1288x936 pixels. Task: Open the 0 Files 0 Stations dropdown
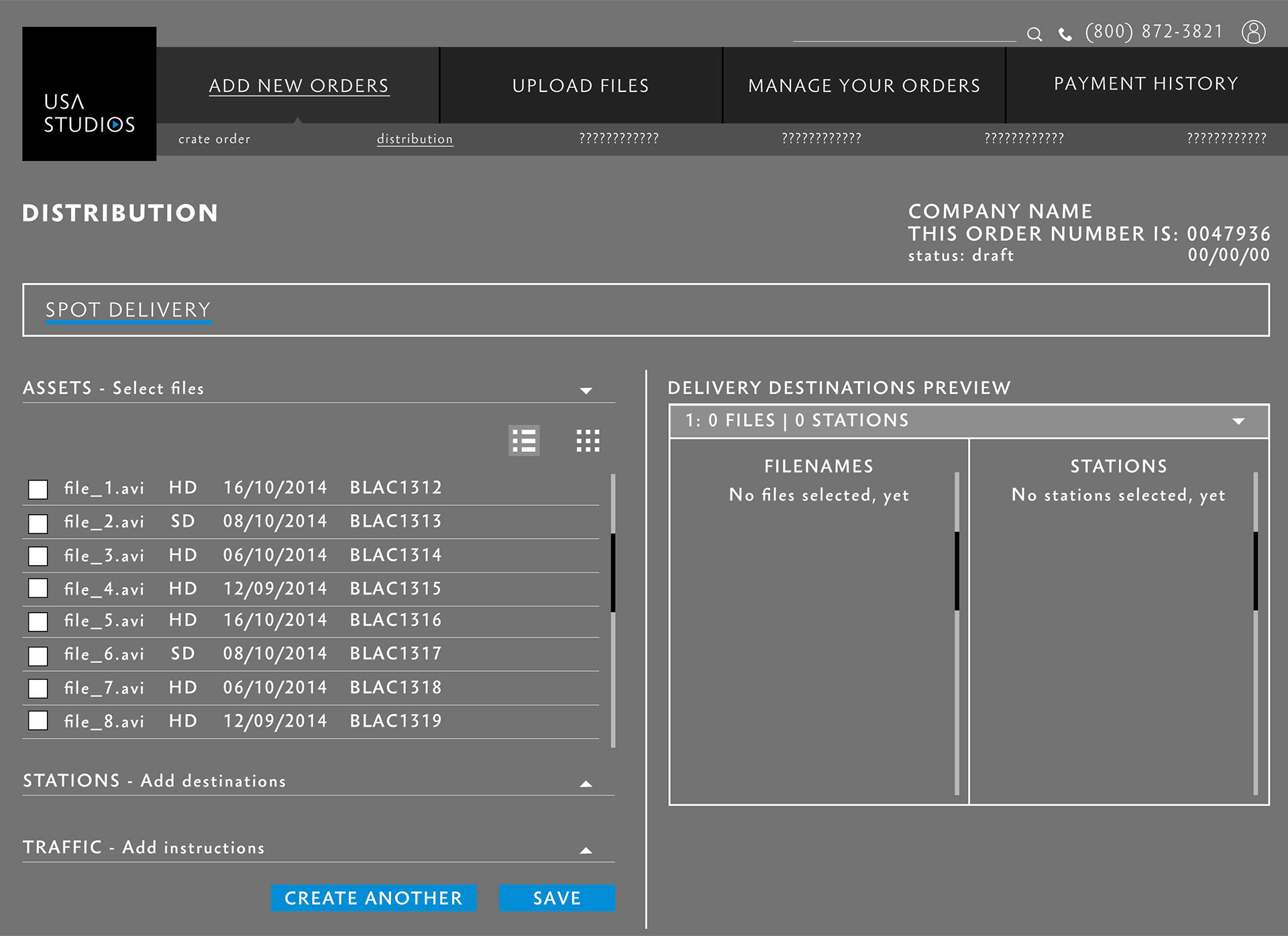point(1238,421)
